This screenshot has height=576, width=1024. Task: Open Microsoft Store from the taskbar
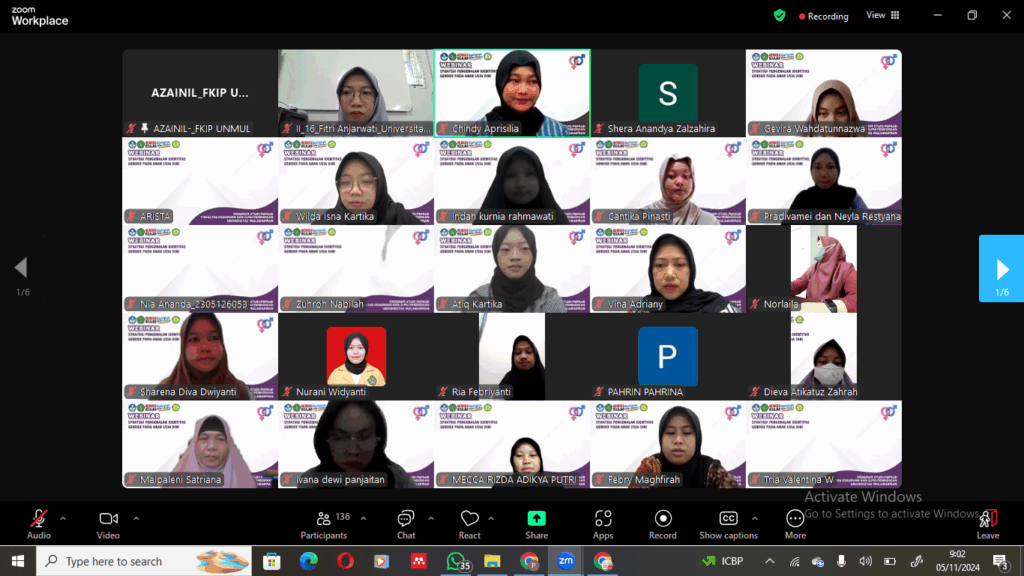(271, 561)
